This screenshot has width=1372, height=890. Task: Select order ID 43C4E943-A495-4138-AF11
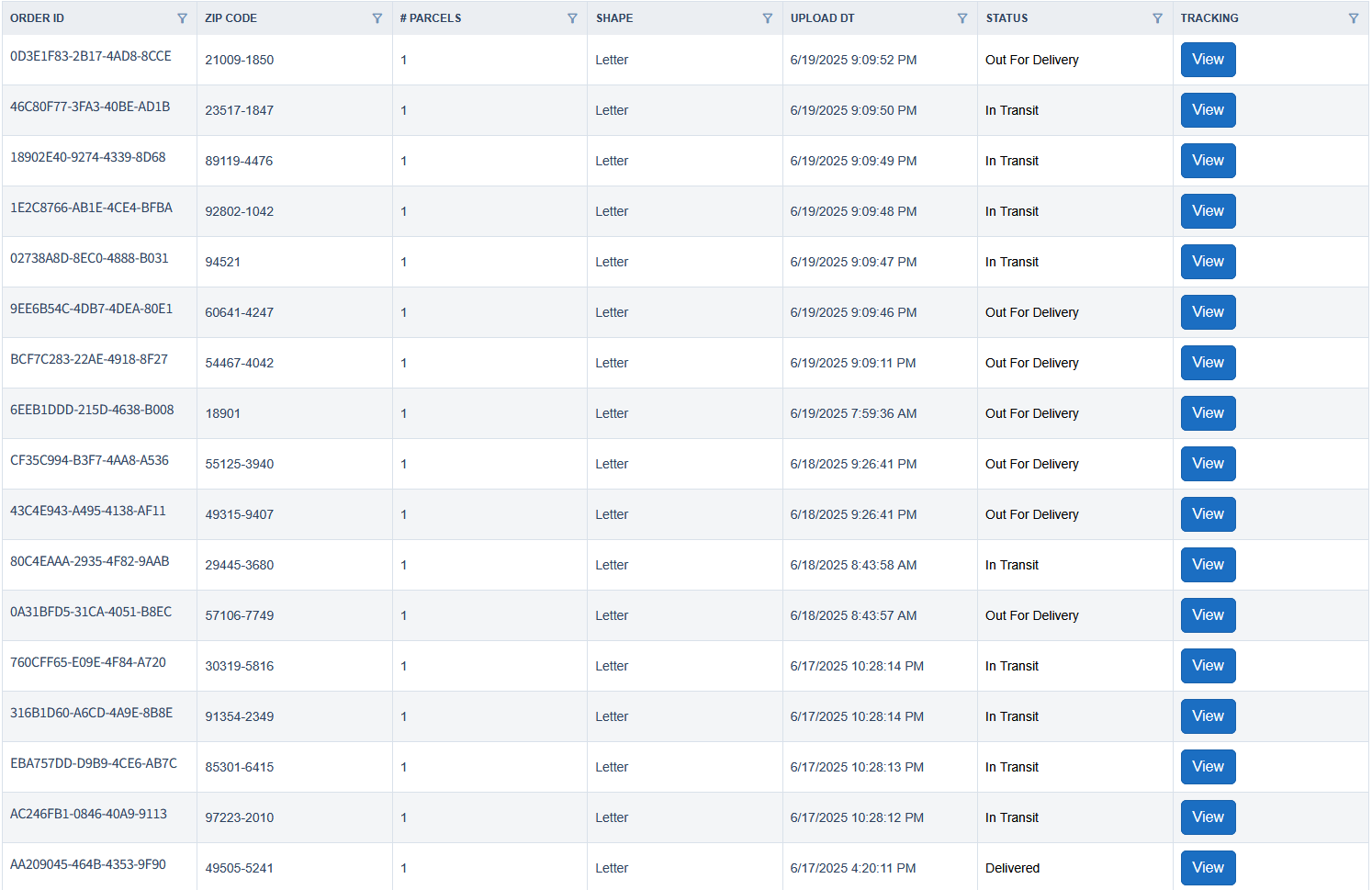click(88, 511)
